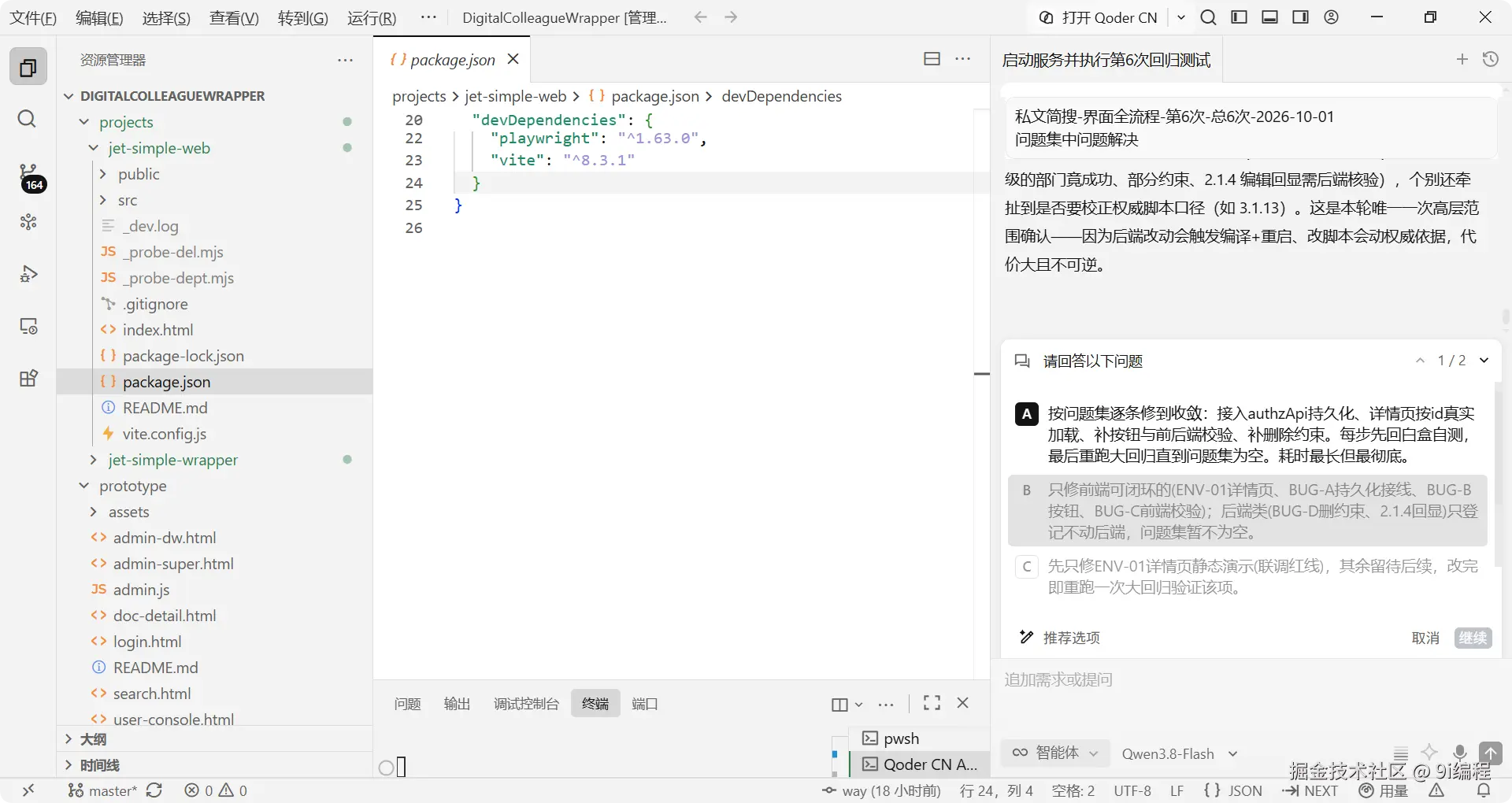Click the master* branch in status bar
The width and height of the screenshot is (1512, 803).
(102, 790)
